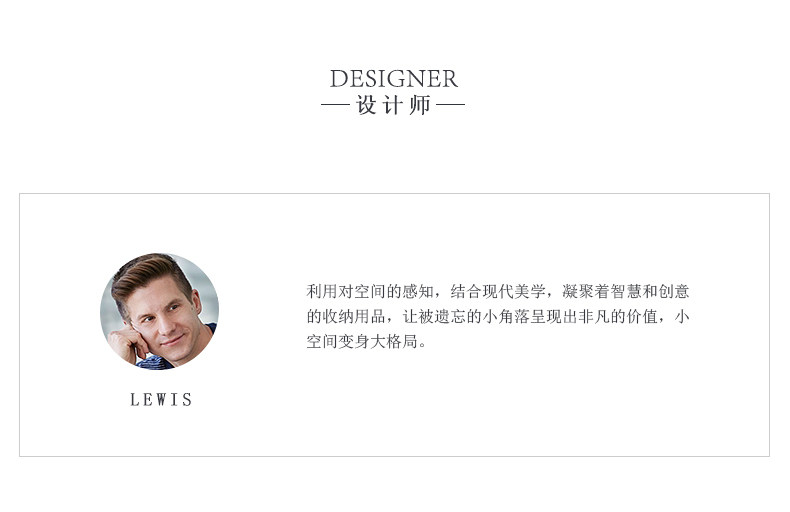Click the letter S in LEWIS
Viewport: 790px width, 512px height.
tap(187, 400)
